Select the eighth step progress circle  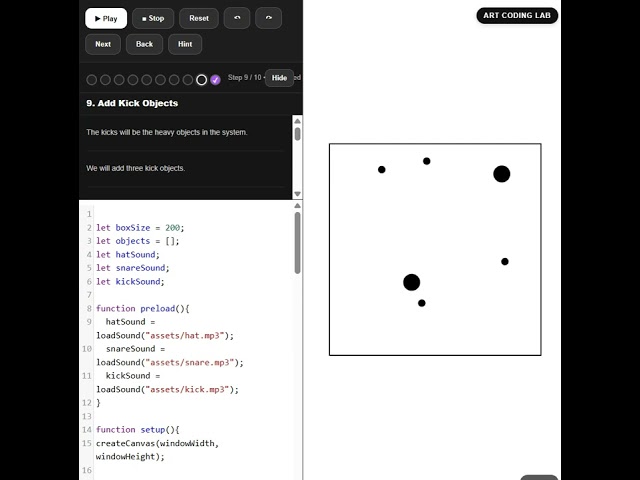[188, 80]
